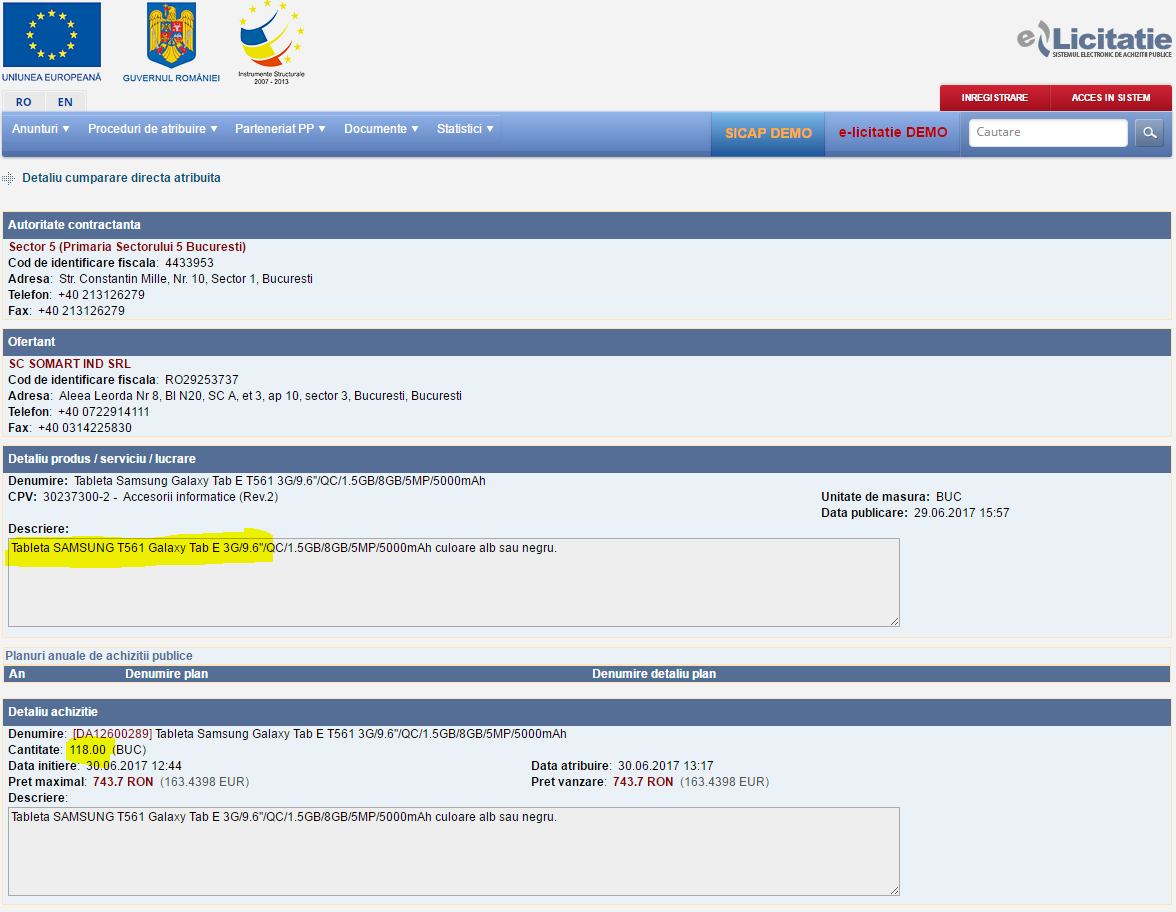Open the SC SOMART IND SRL link

tap(70, 364)
